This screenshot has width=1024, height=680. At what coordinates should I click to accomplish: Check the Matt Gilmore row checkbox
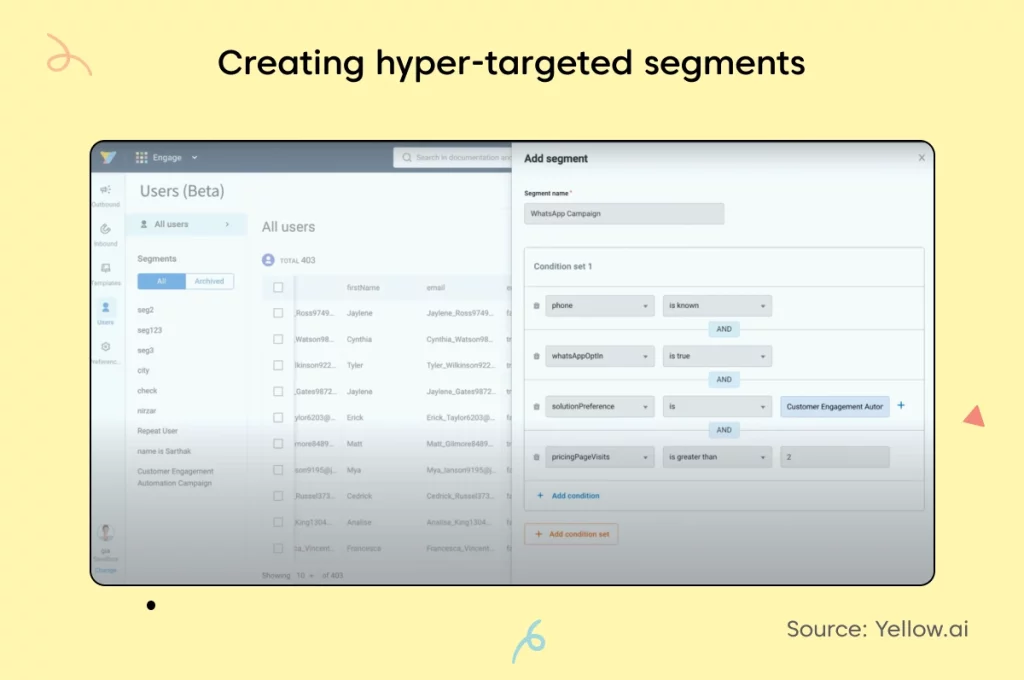coord(278,444)
